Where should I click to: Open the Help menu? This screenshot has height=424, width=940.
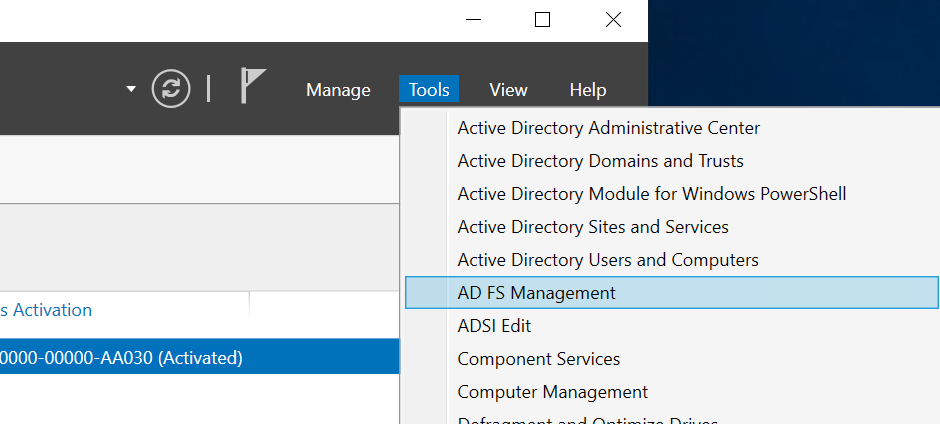(x=588, y=90)
